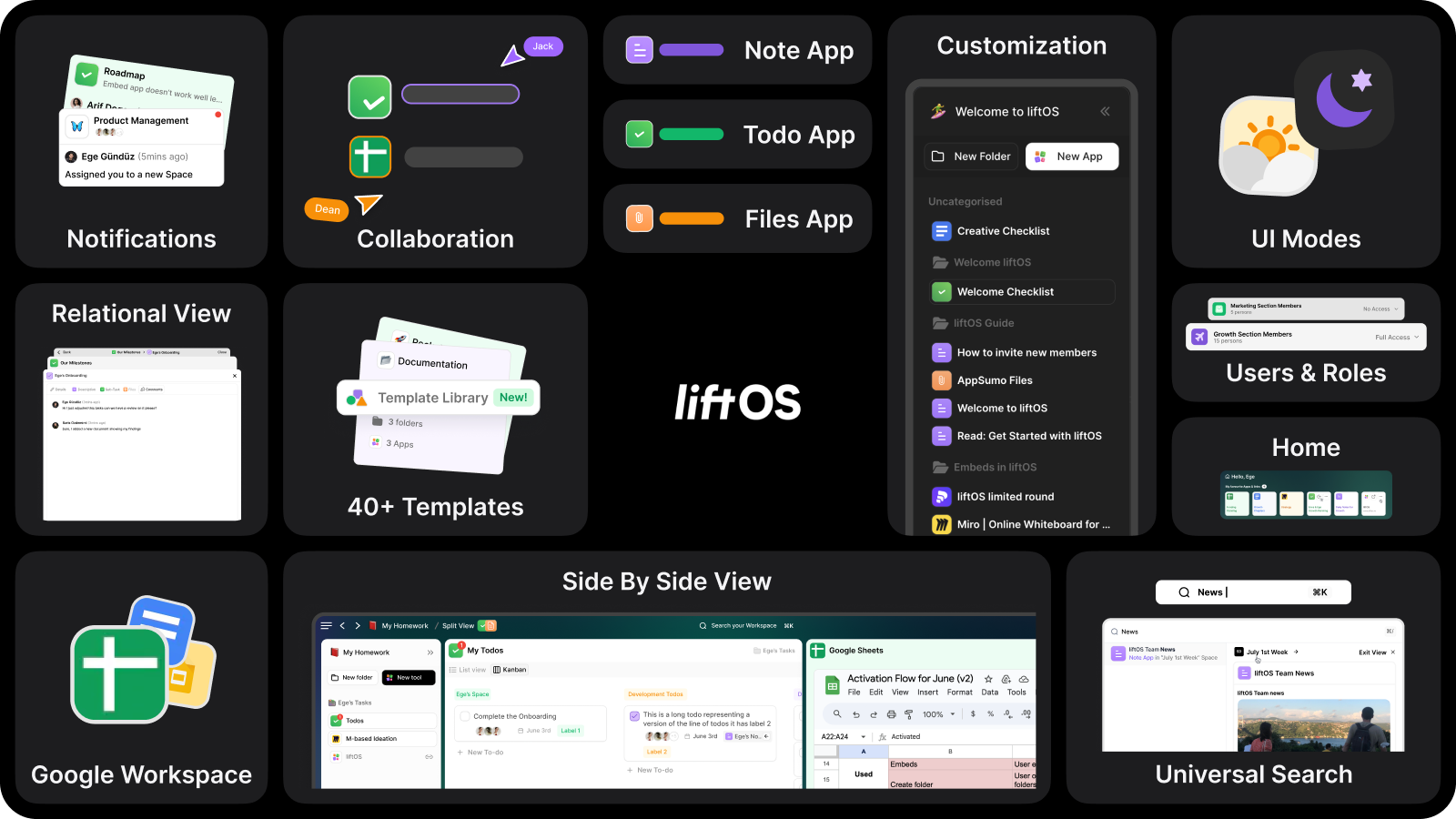Image resolution: width=1456 pixels, height=819 pixels.
Task: Click the Documentation folder card
Action: 434,362
